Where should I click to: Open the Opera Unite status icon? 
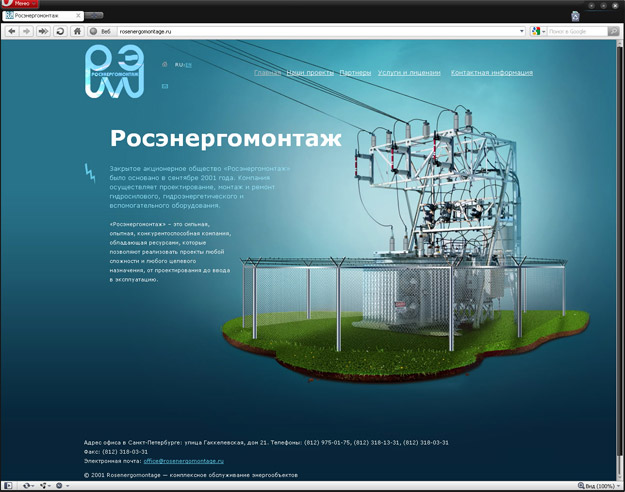[x=45, y=486]
